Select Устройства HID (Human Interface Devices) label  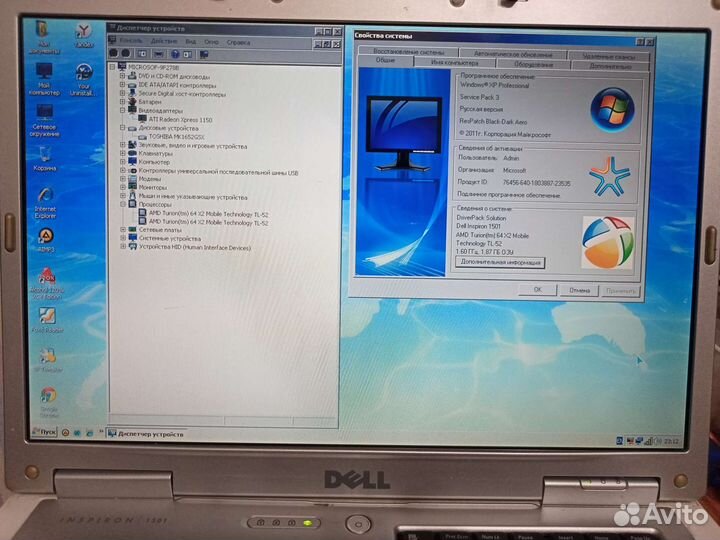[195, 248]
